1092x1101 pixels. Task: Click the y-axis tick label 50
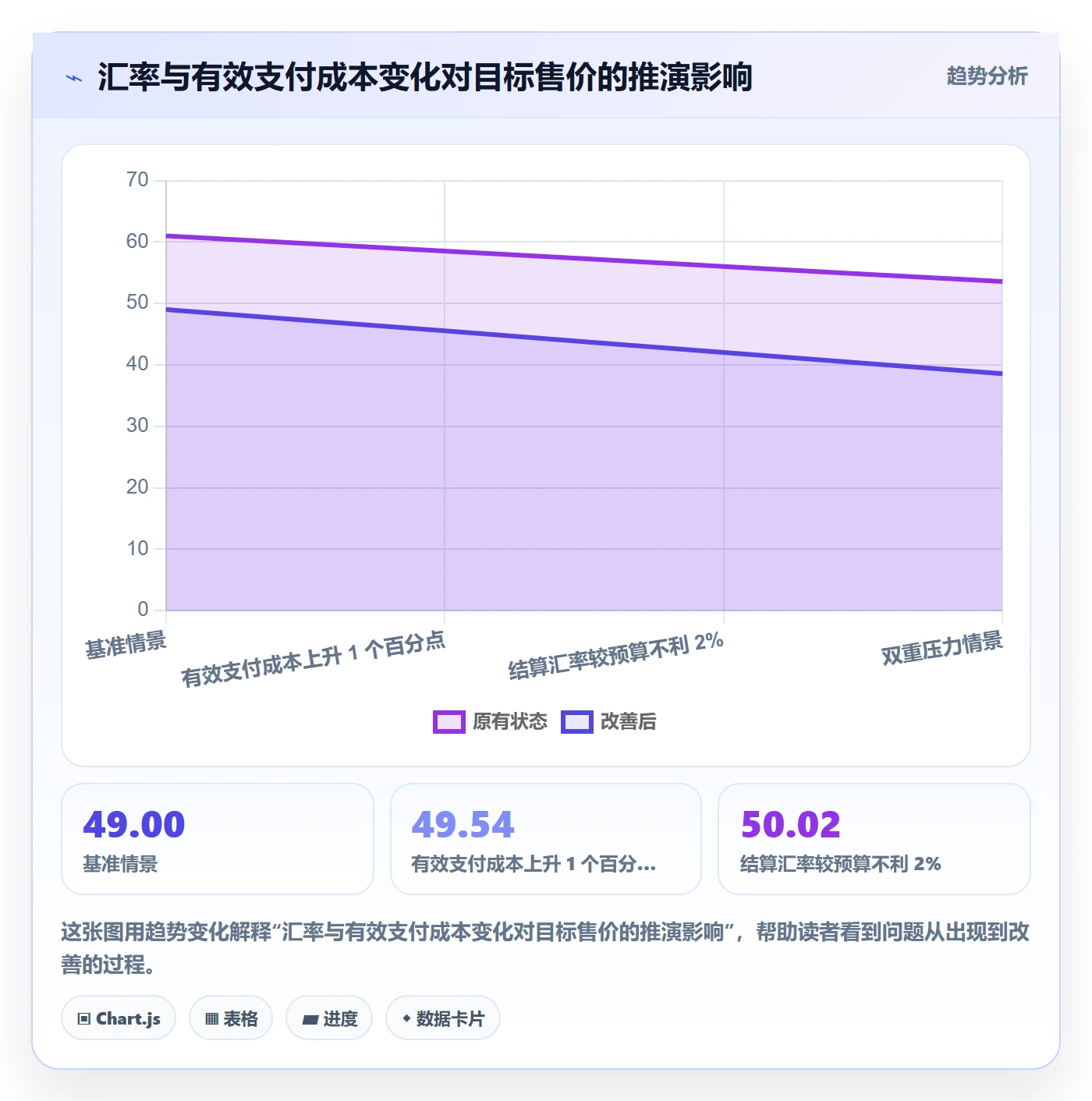[x=137, y=303]
